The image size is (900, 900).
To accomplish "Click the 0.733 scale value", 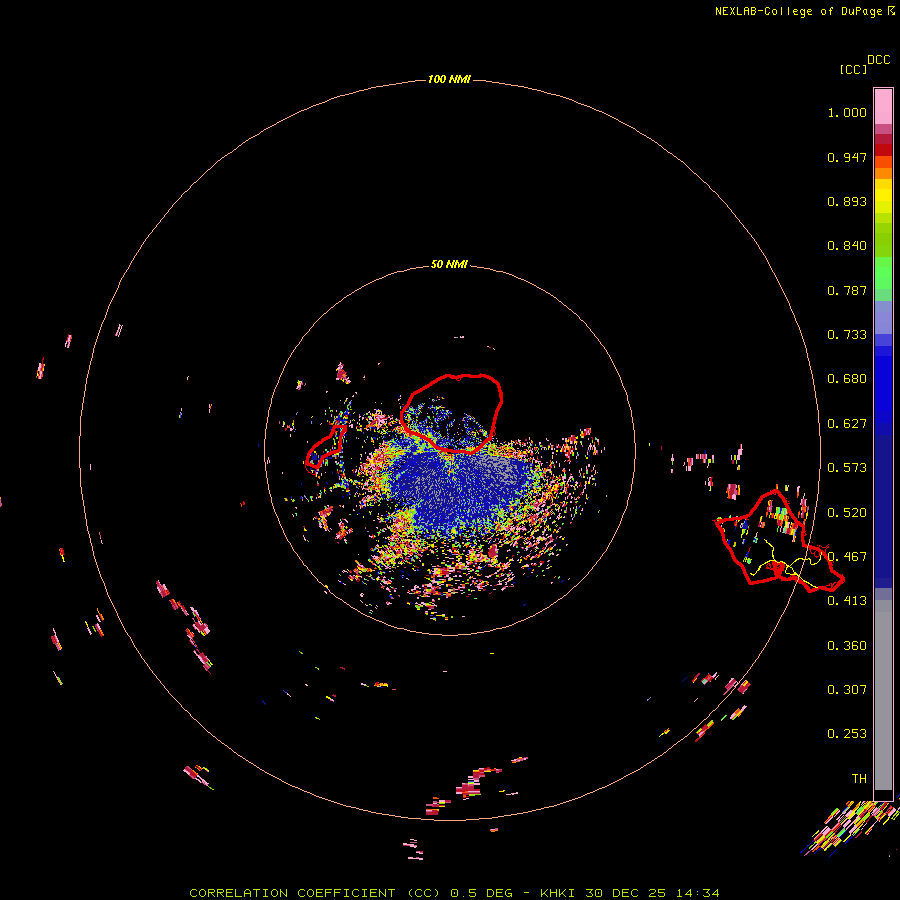I will 847,335.
